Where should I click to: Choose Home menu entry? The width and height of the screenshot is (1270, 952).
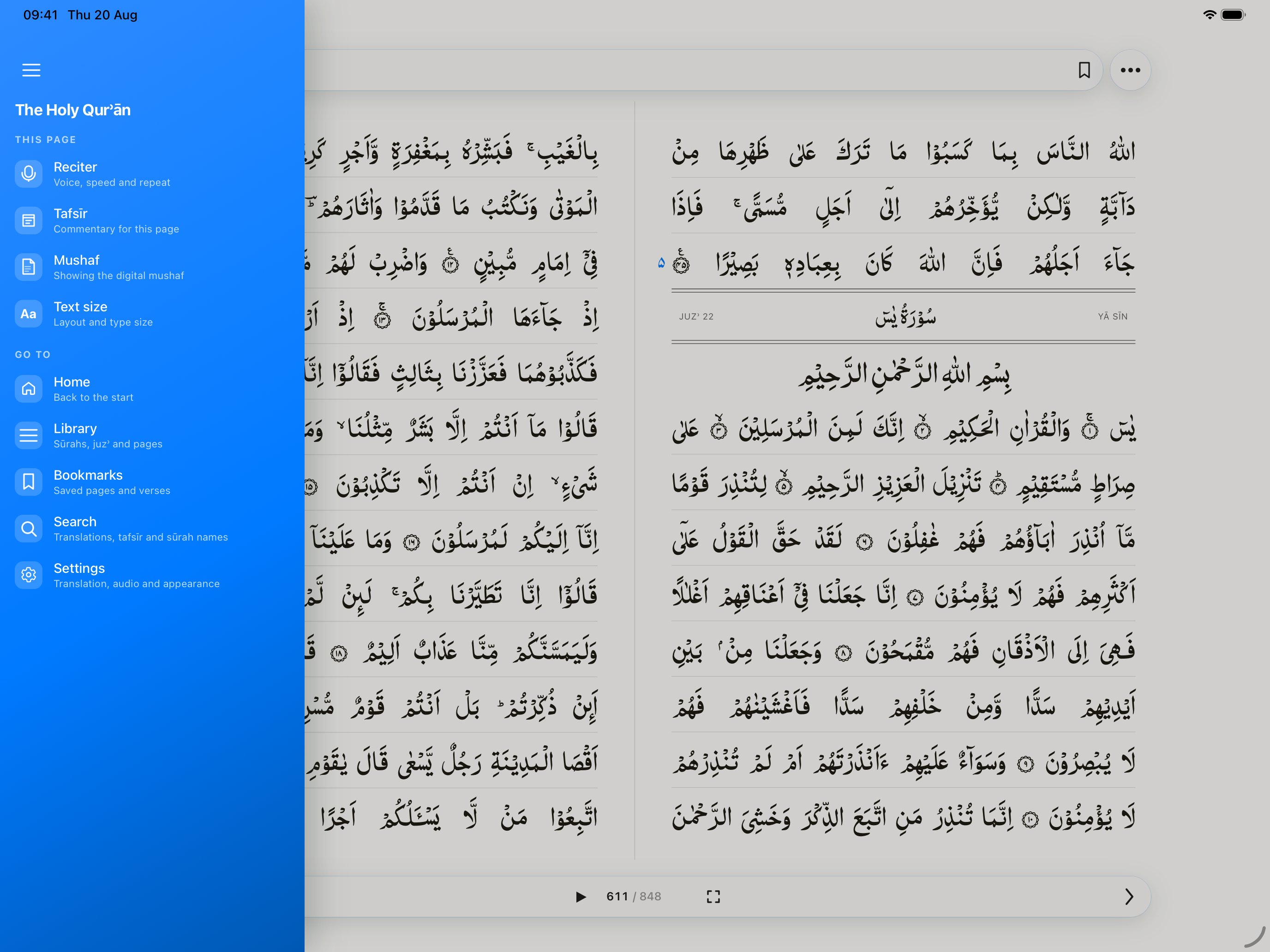tap(72, 382)
